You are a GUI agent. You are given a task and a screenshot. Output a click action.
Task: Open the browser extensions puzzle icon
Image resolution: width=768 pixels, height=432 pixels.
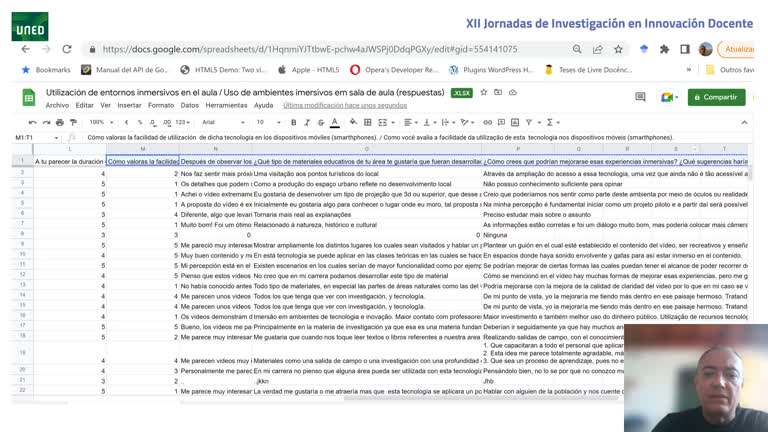coord(664,49)
